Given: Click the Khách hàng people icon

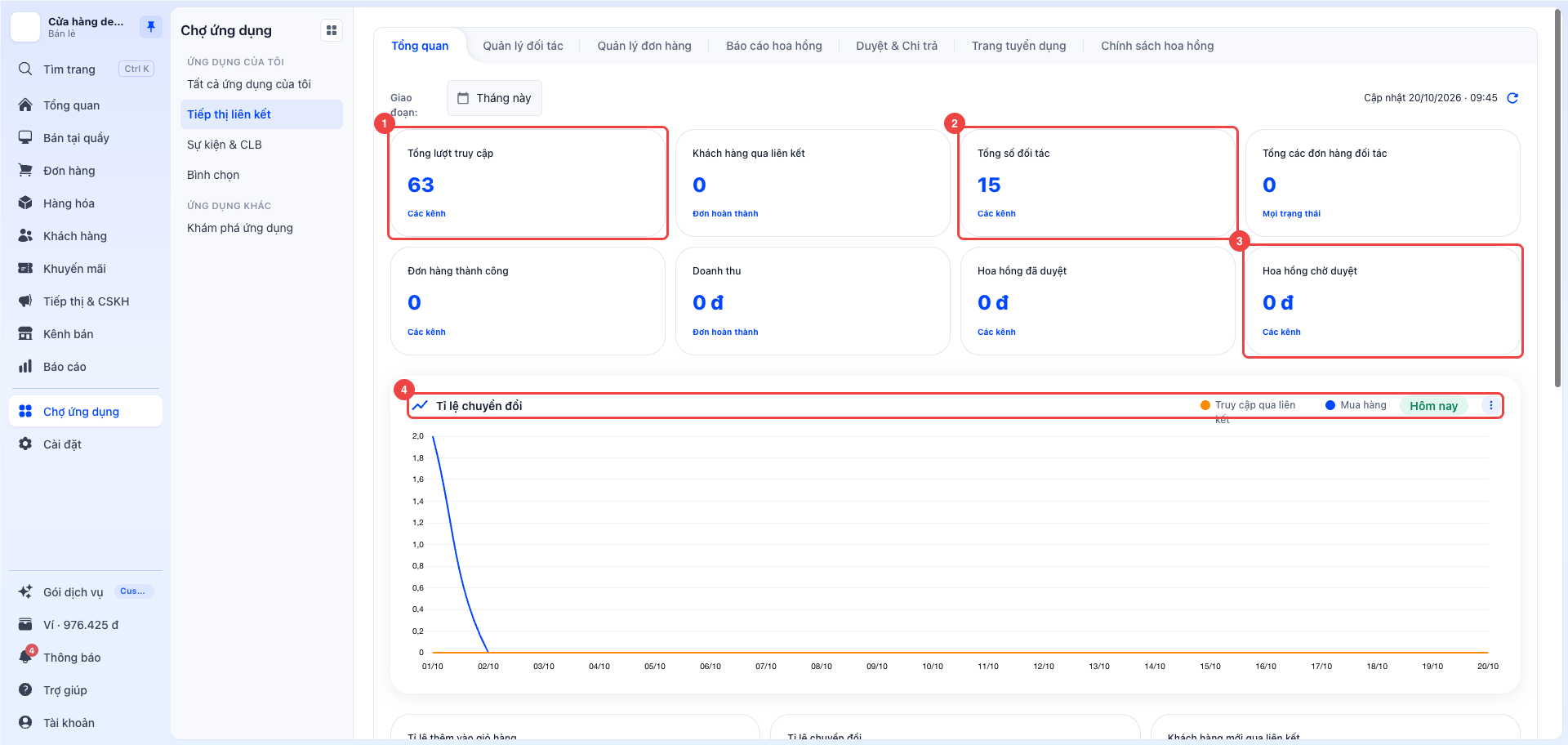Looking at the screenshot, I should [25, 235].
